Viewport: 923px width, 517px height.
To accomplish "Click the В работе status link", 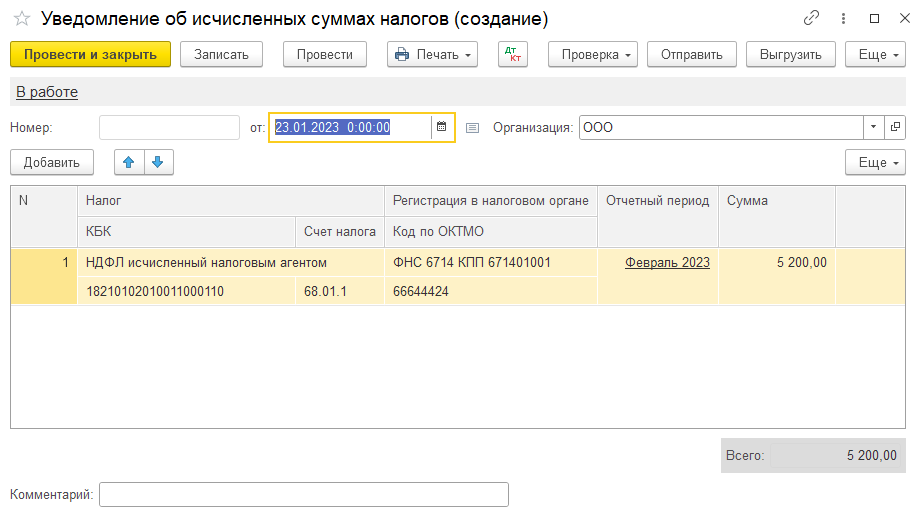I will point(47,92).
